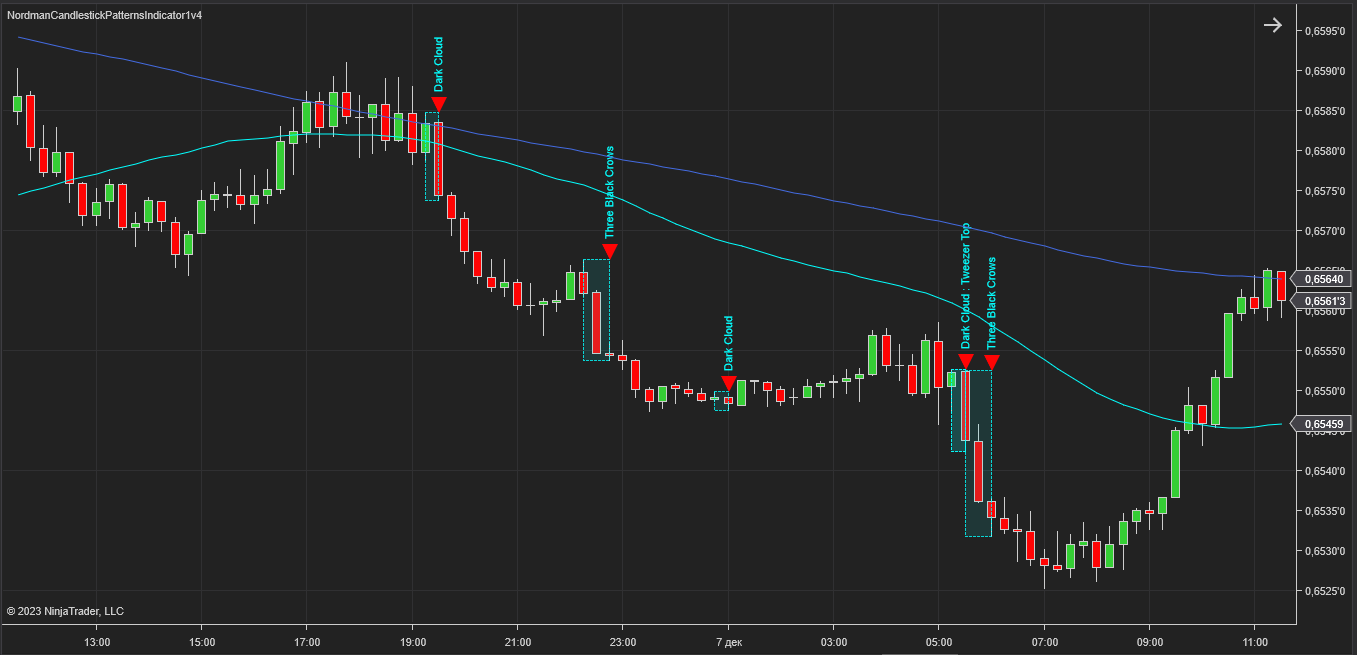The image size is (1357, 655).
Task: Click the 0,6555'0 price axis label
Action: click(x=1325, y=351)
